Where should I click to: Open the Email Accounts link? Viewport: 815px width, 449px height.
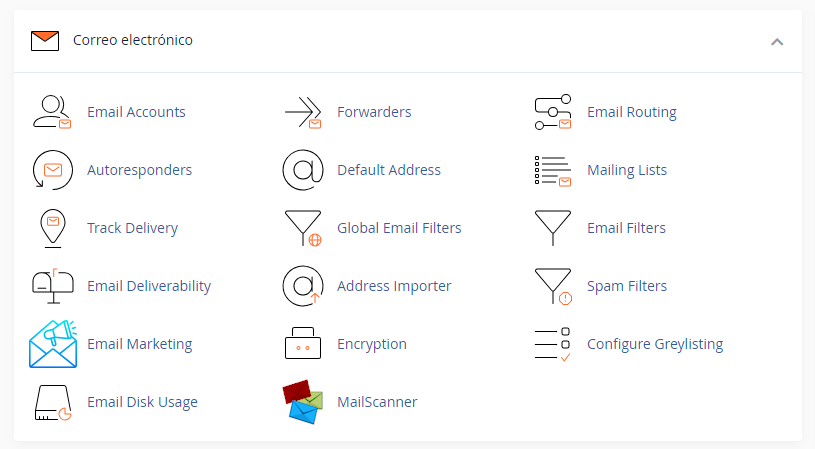point(136,112)
